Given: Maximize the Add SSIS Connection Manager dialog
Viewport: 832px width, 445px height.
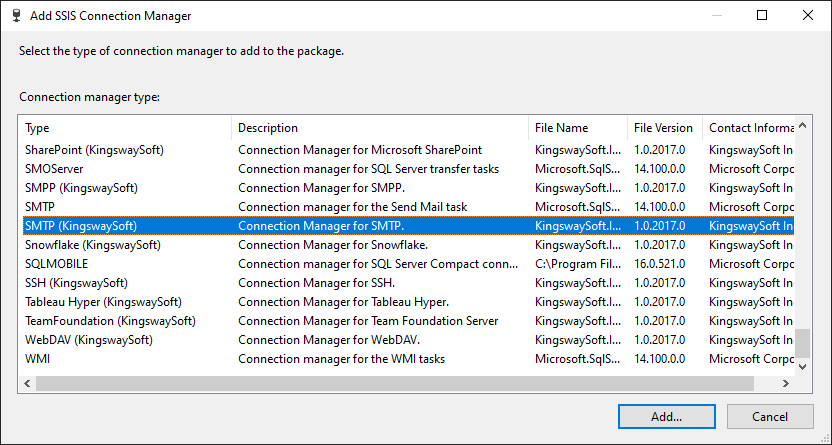Looking at the screenshot, I should click(762, 15).
